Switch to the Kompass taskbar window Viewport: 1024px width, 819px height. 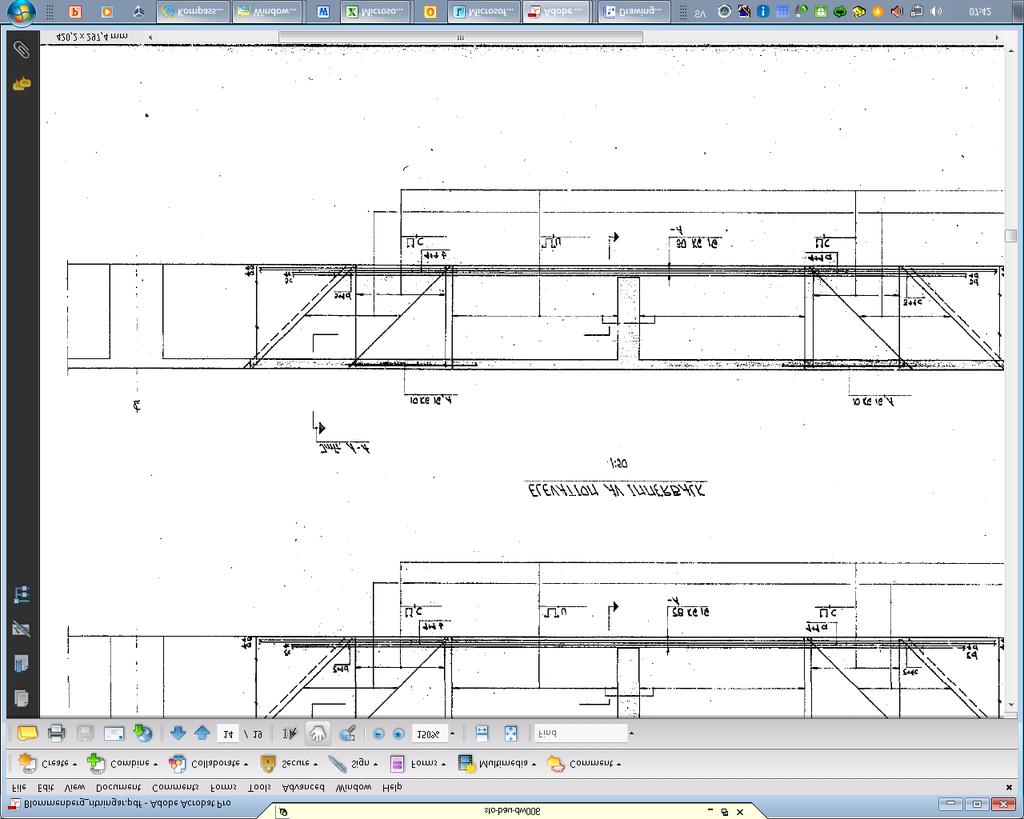coord(194,12)
